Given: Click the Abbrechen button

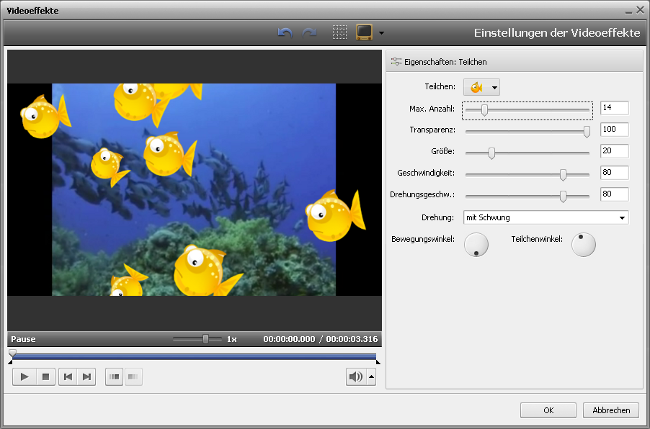Looking at the screenshot, I should 610,410.
